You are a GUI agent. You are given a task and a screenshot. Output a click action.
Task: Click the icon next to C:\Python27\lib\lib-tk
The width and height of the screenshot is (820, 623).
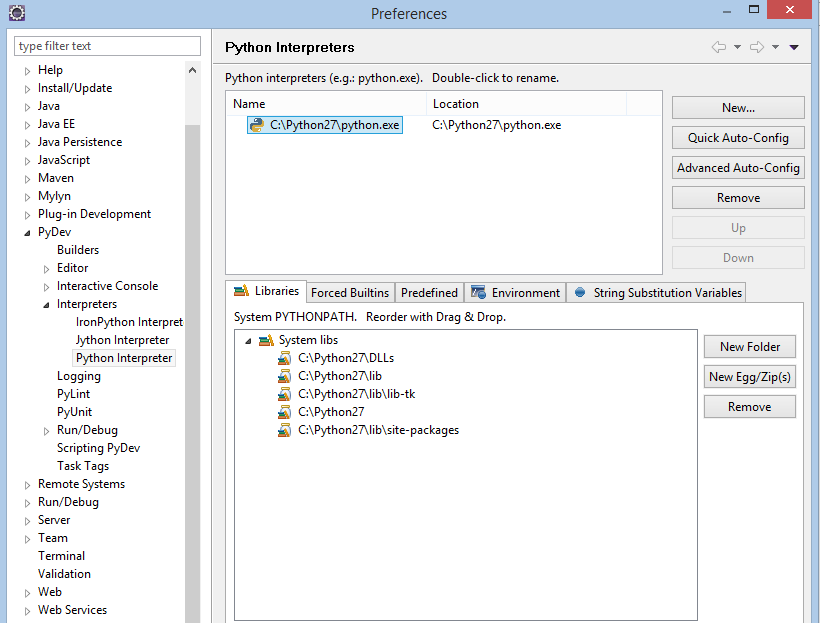[285, 394]
